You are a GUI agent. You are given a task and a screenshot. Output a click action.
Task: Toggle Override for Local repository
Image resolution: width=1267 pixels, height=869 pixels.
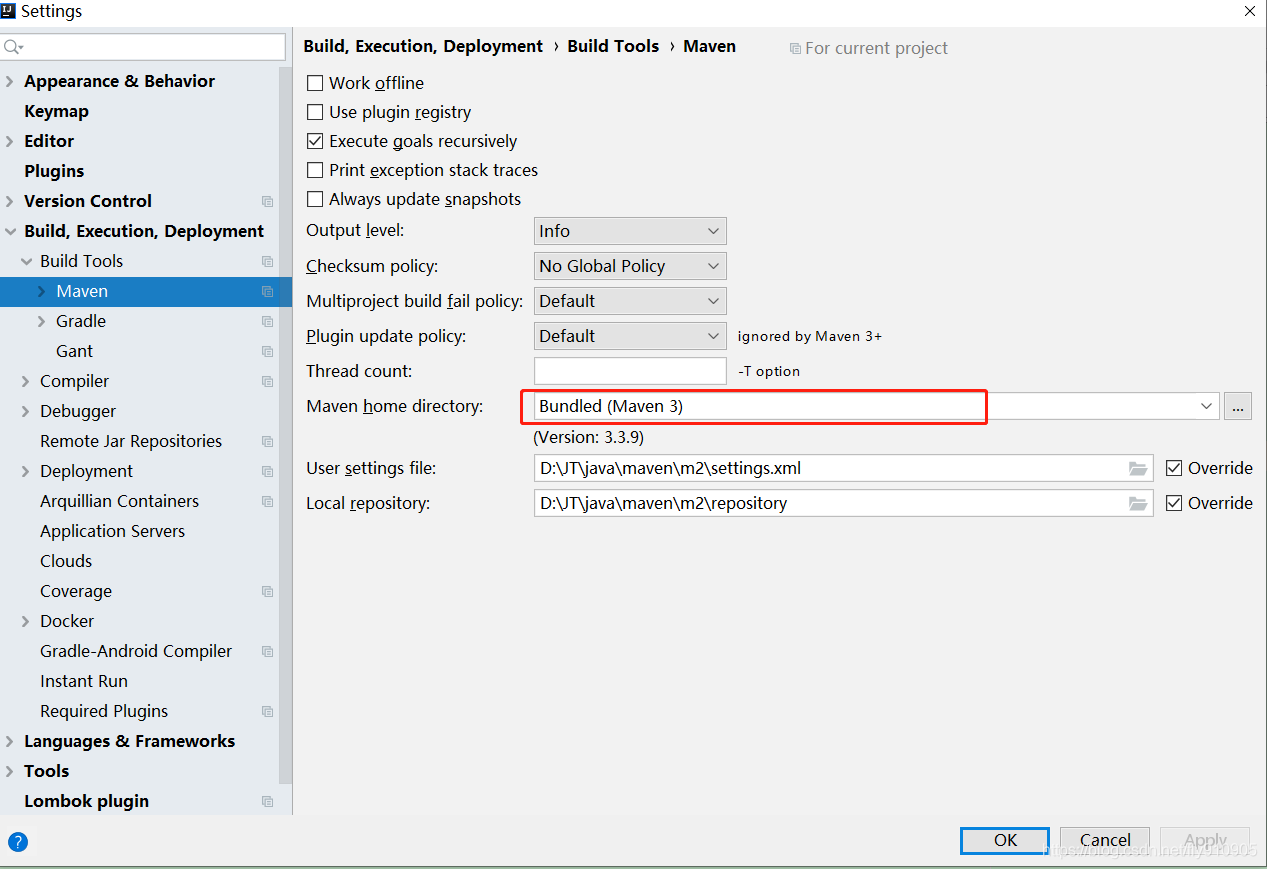coord(1174,503)
